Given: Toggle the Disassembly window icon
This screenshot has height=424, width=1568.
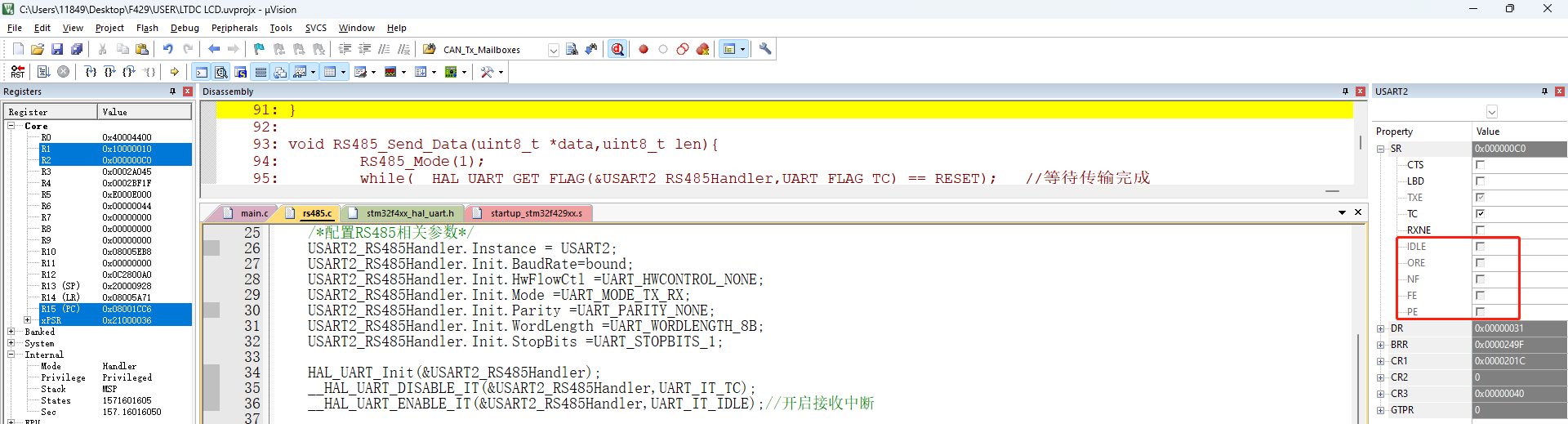Looking at the screenshot, I should coord(220,72).
